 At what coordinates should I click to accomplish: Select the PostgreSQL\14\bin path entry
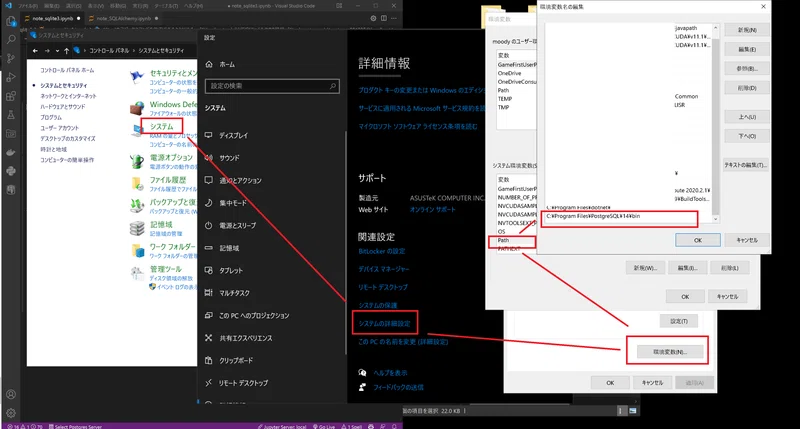(x=619, y=216)
